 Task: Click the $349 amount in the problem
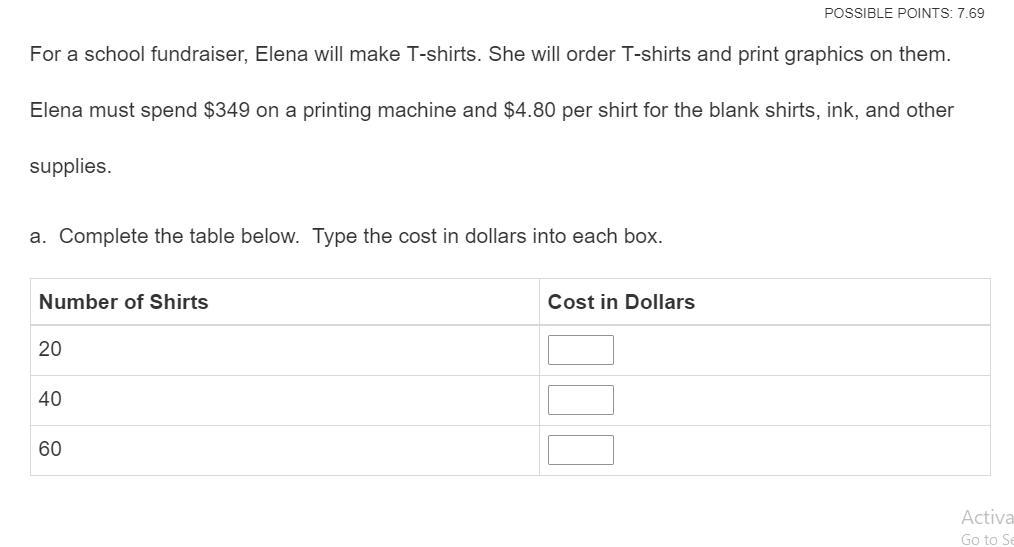226,110
